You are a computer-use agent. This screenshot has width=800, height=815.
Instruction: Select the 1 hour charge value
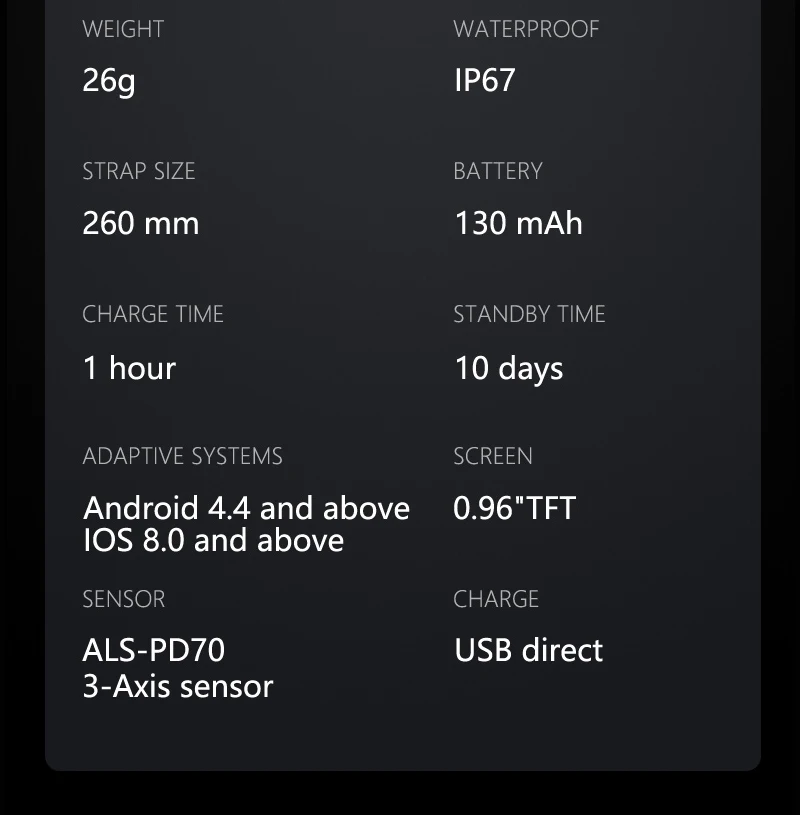[129, 367]
